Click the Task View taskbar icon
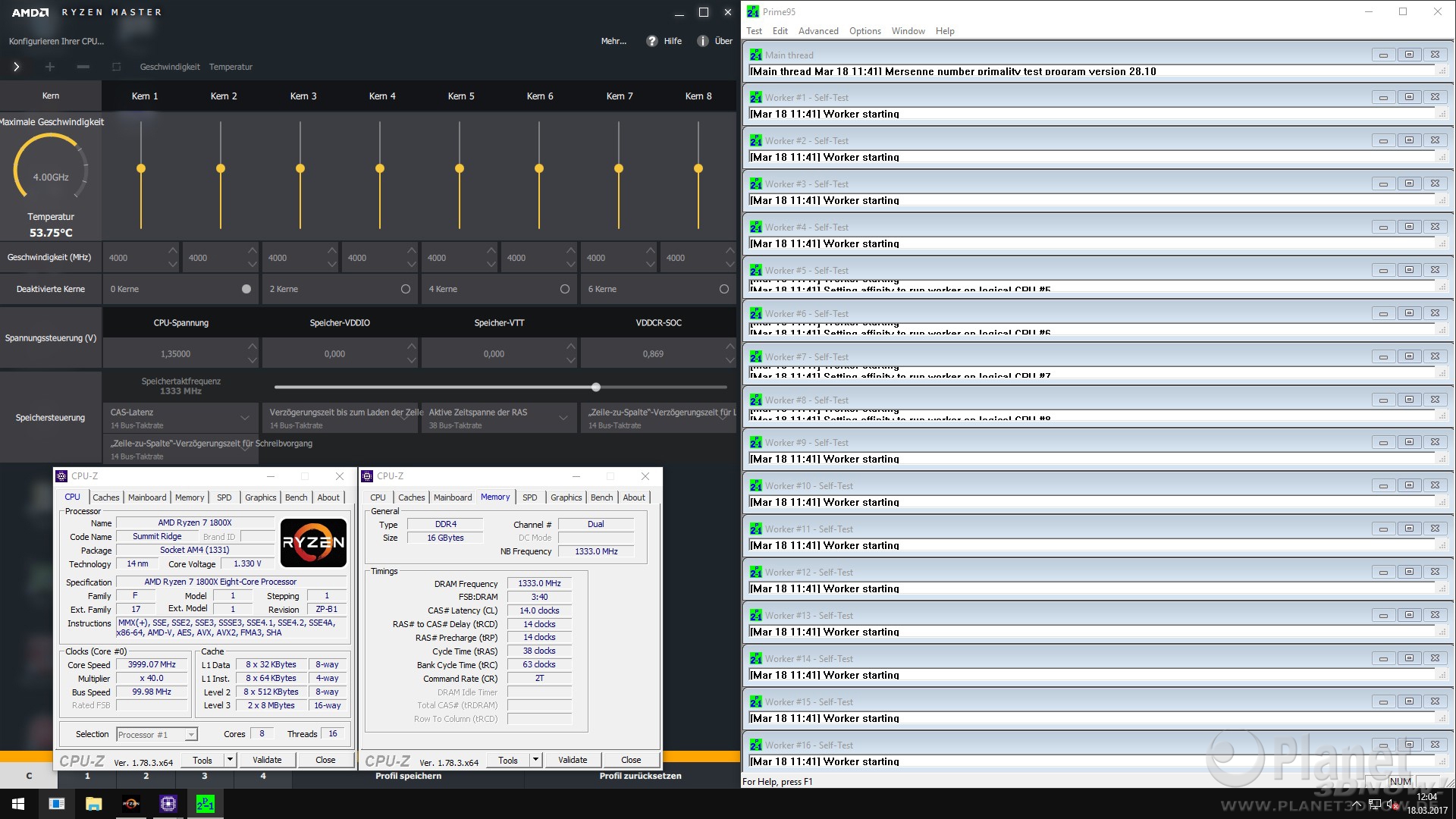This screenshot has height=819, width=1456. [57, 804]
